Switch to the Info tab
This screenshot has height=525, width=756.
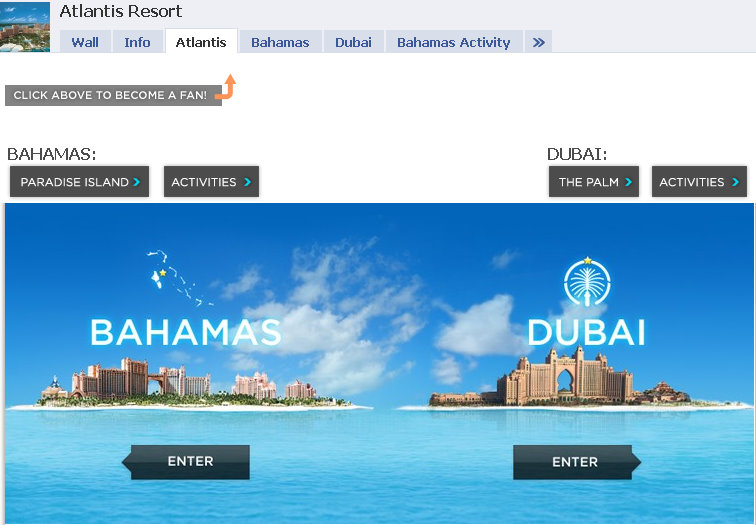[x=137, y=42]
